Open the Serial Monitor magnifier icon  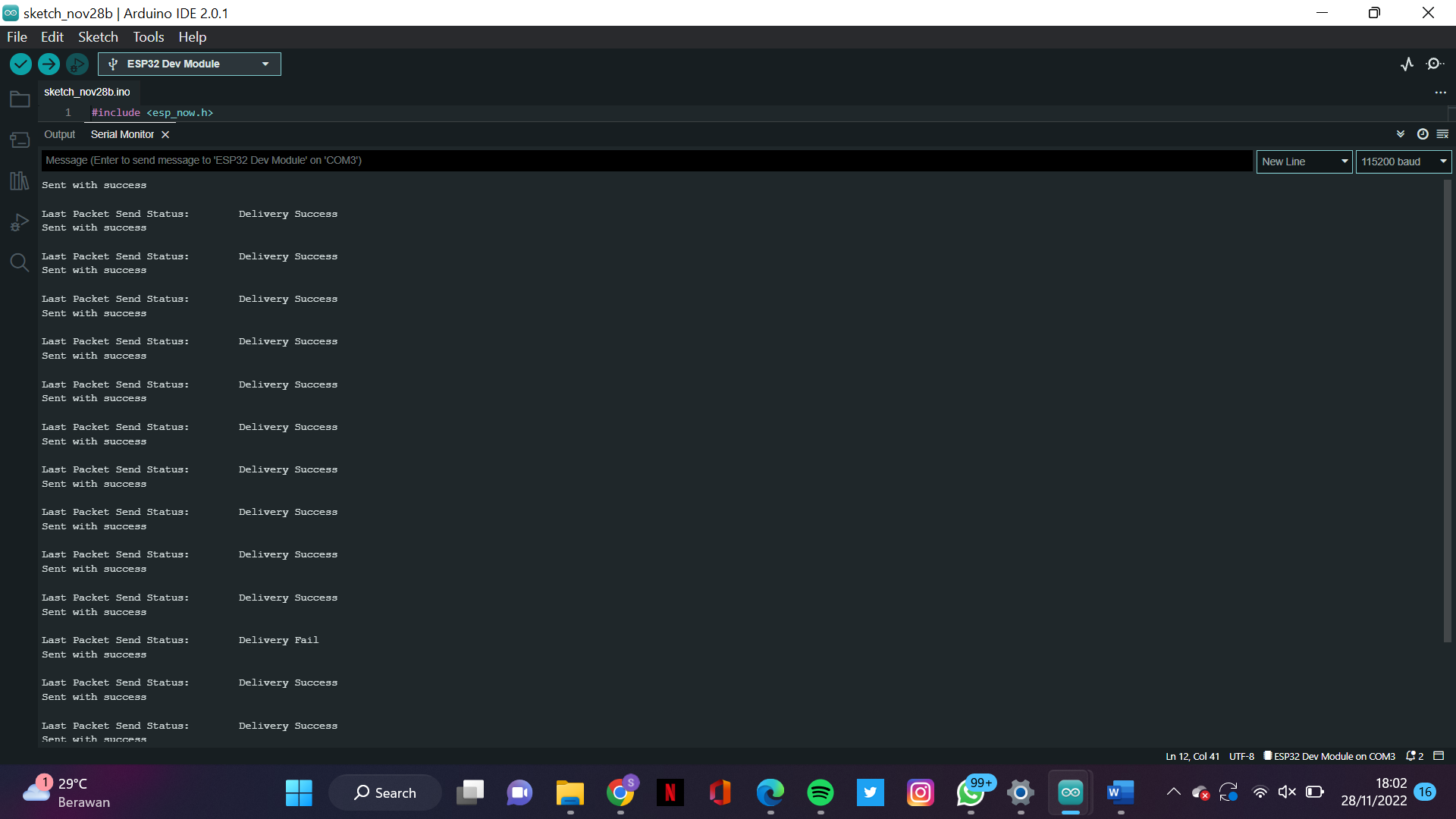pyautogui.click(x=1435, y=64)
